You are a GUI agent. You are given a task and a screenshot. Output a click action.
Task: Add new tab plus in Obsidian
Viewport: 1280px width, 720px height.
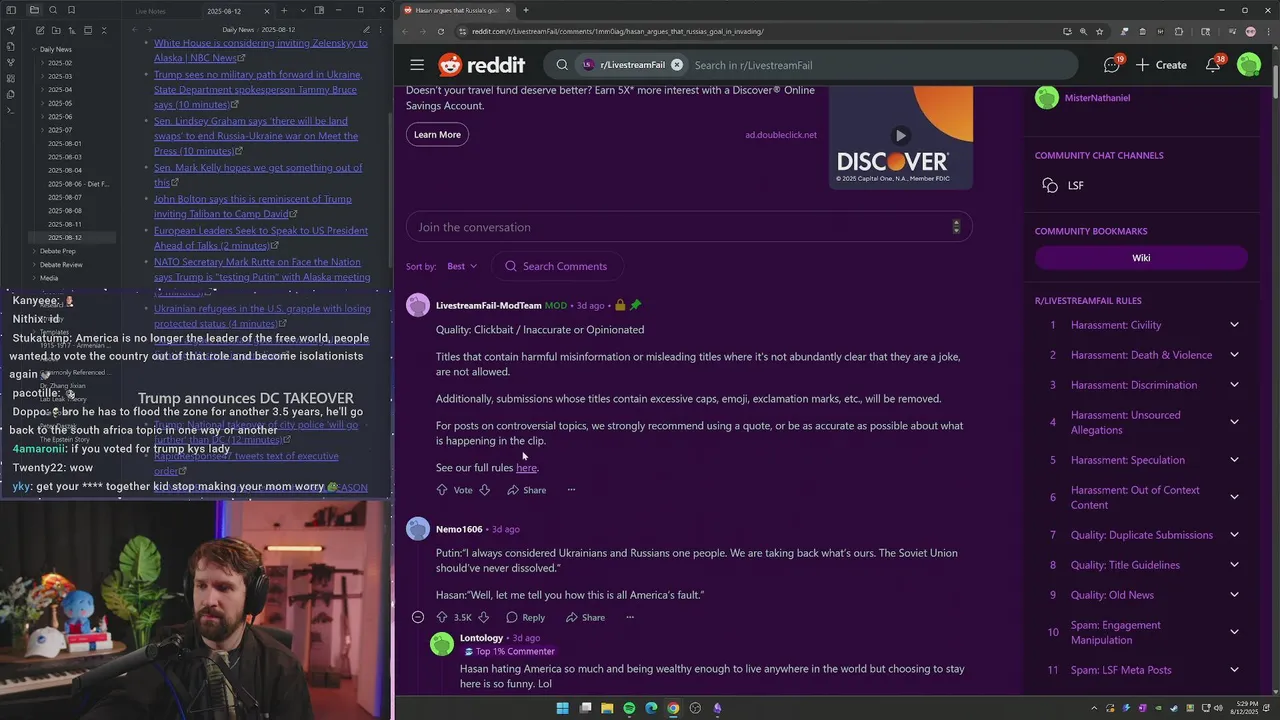284,10
